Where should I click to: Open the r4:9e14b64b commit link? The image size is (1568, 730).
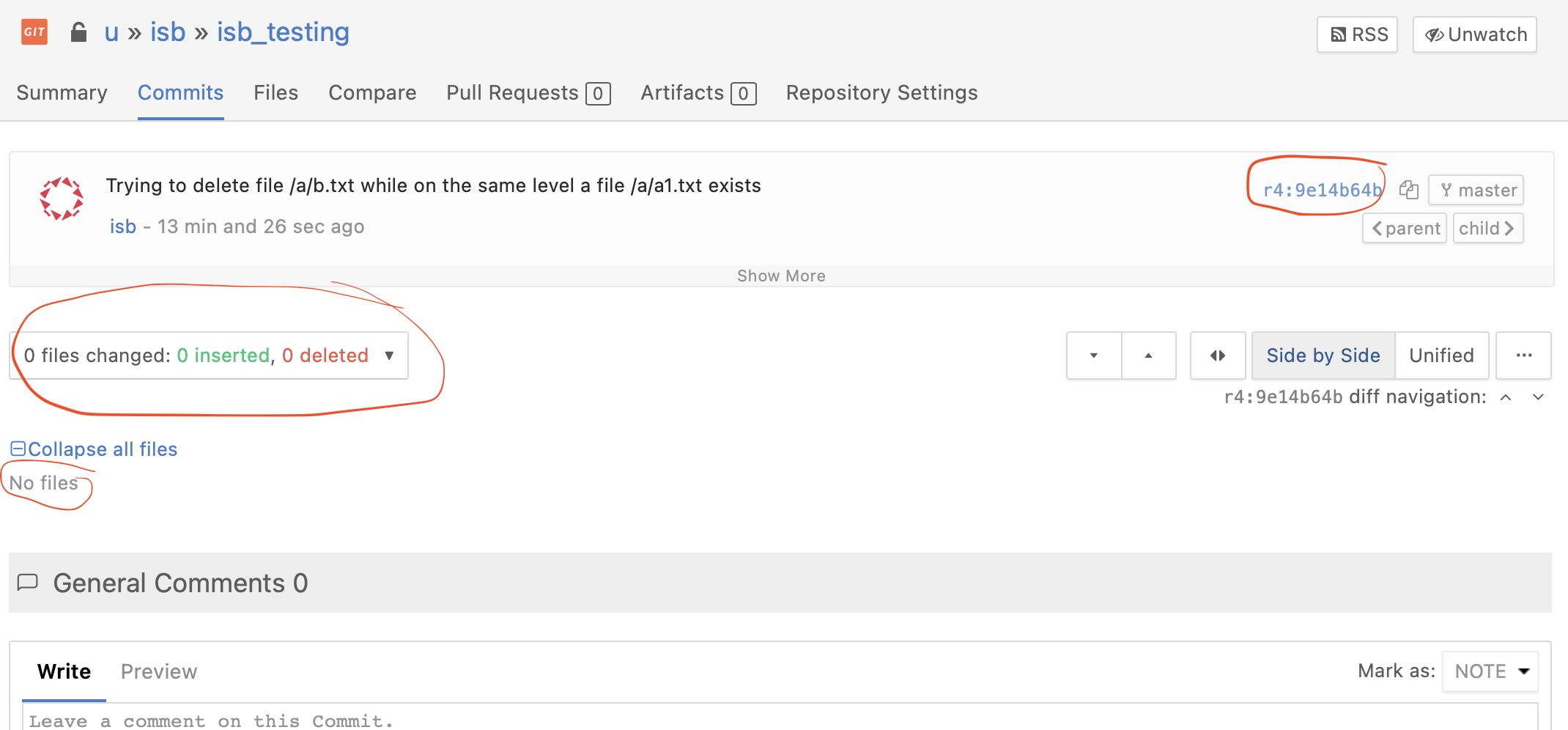point(1322,190)
